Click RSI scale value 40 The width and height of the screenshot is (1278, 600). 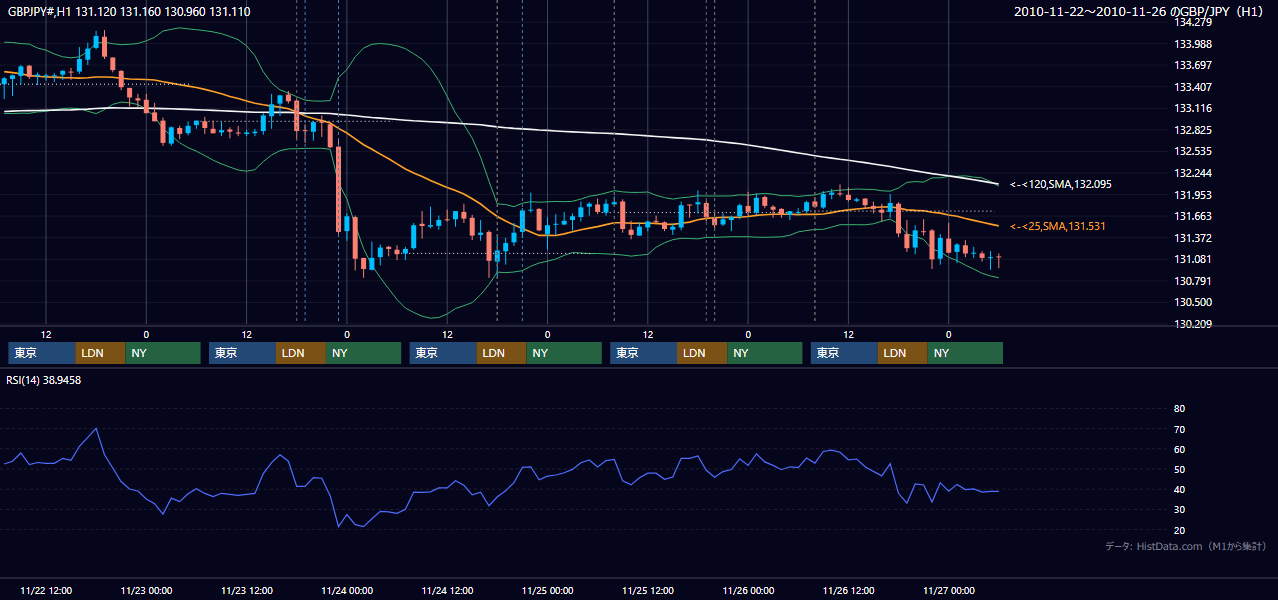[1179, 489]
